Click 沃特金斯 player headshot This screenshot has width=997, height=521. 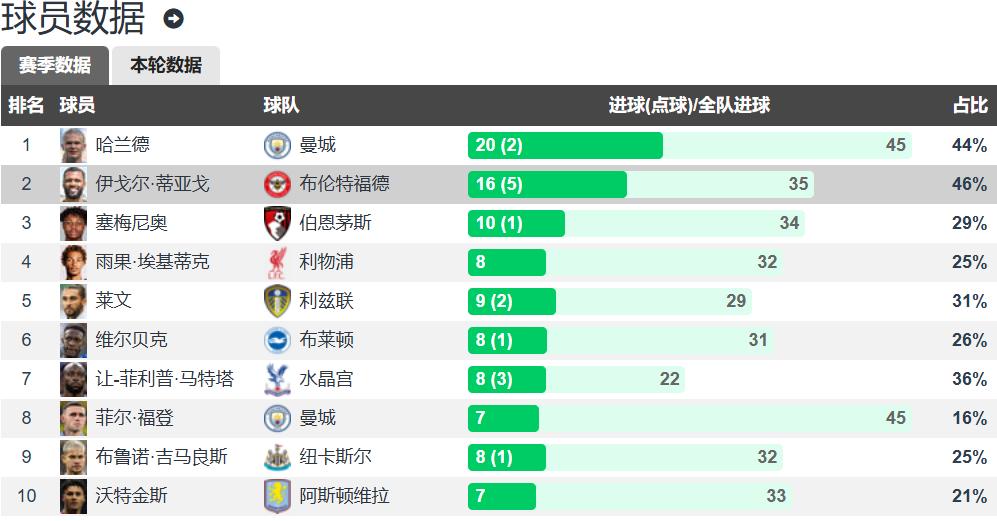[74, 496]
